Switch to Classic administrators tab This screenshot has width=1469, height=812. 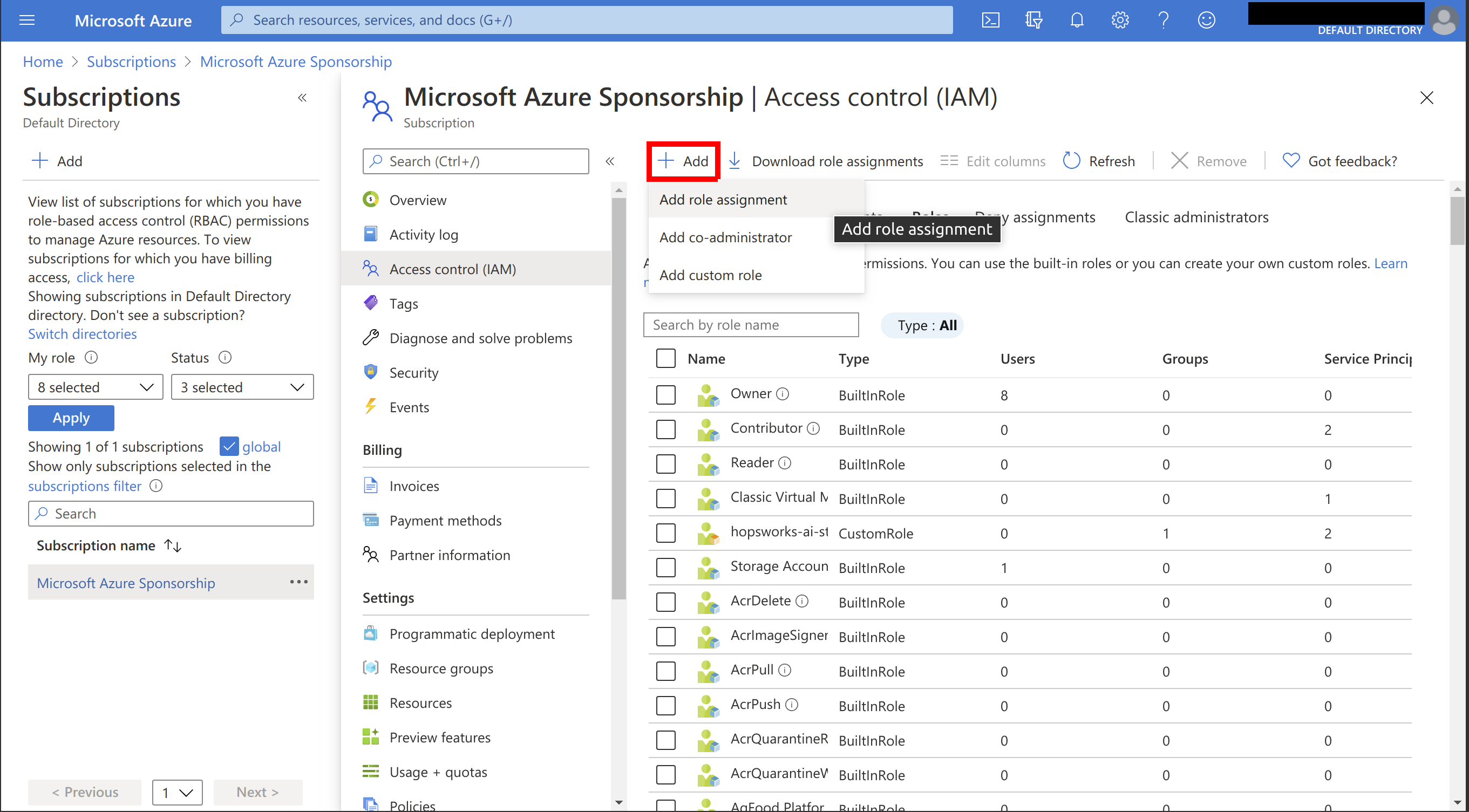click(x=1196, y=217)
